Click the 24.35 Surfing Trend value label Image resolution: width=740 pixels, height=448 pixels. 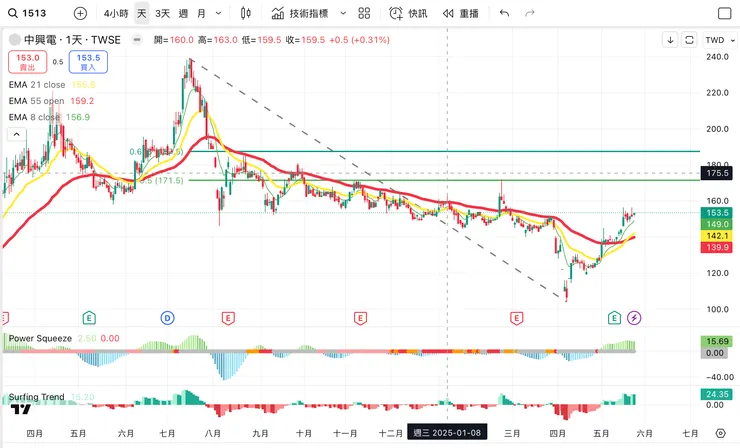(717, 394)
